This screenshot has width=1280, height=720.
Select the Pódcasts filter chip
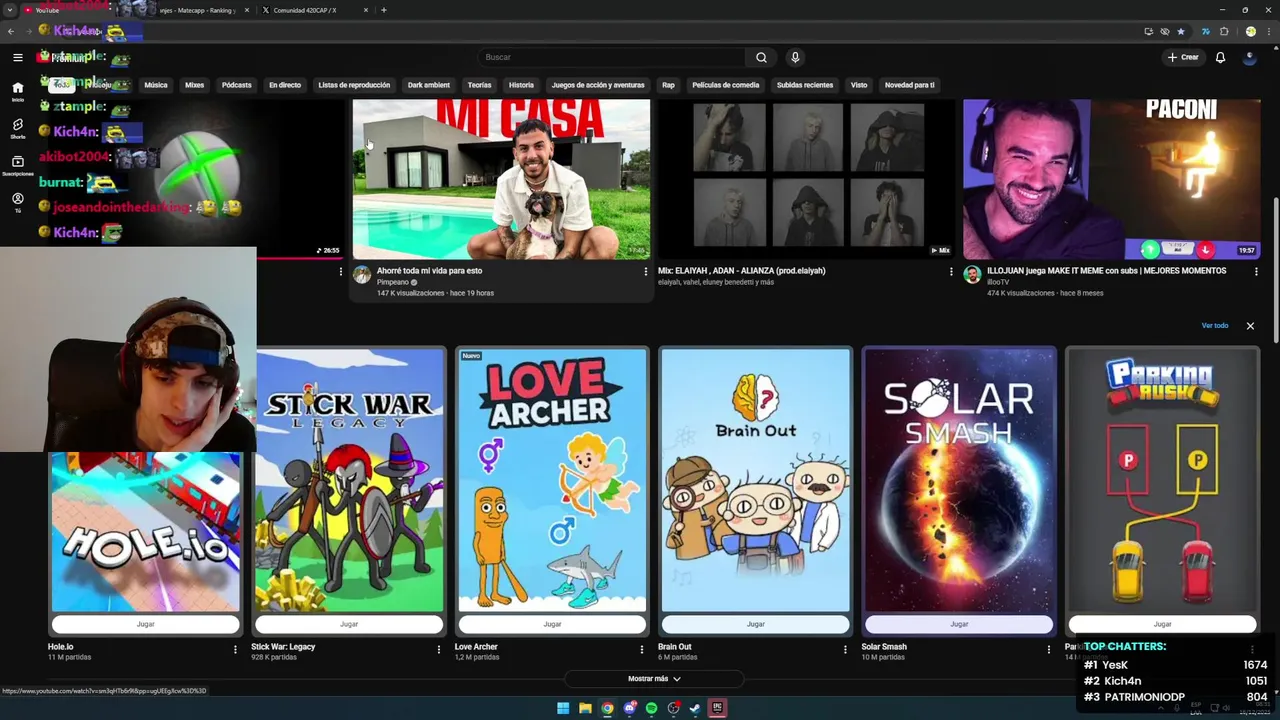point(236,85)
